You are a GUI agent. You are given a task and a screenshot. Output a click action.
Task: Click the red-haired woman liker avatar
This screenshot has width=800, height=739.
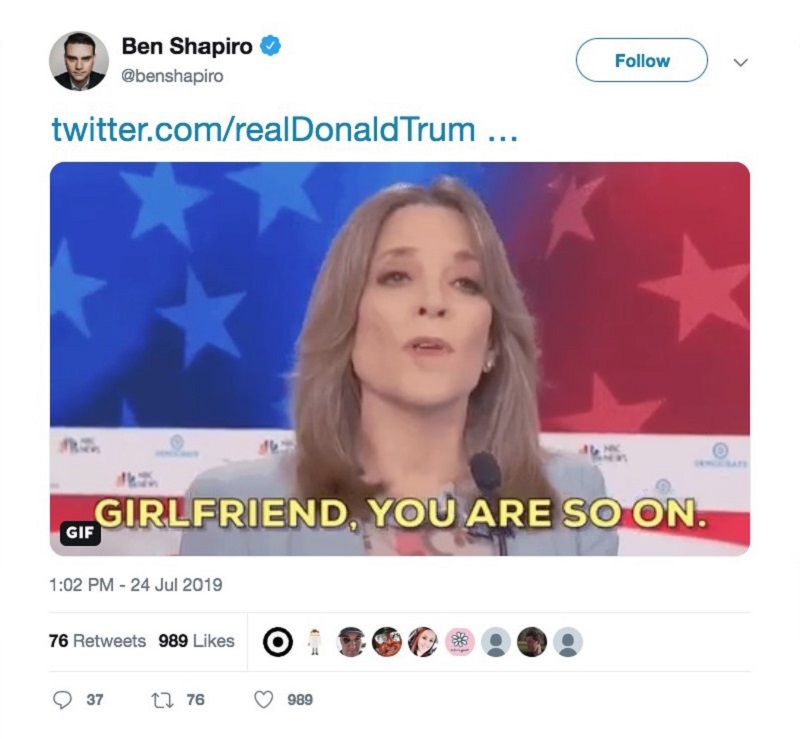pyautogui.click(x=423, y=642)
